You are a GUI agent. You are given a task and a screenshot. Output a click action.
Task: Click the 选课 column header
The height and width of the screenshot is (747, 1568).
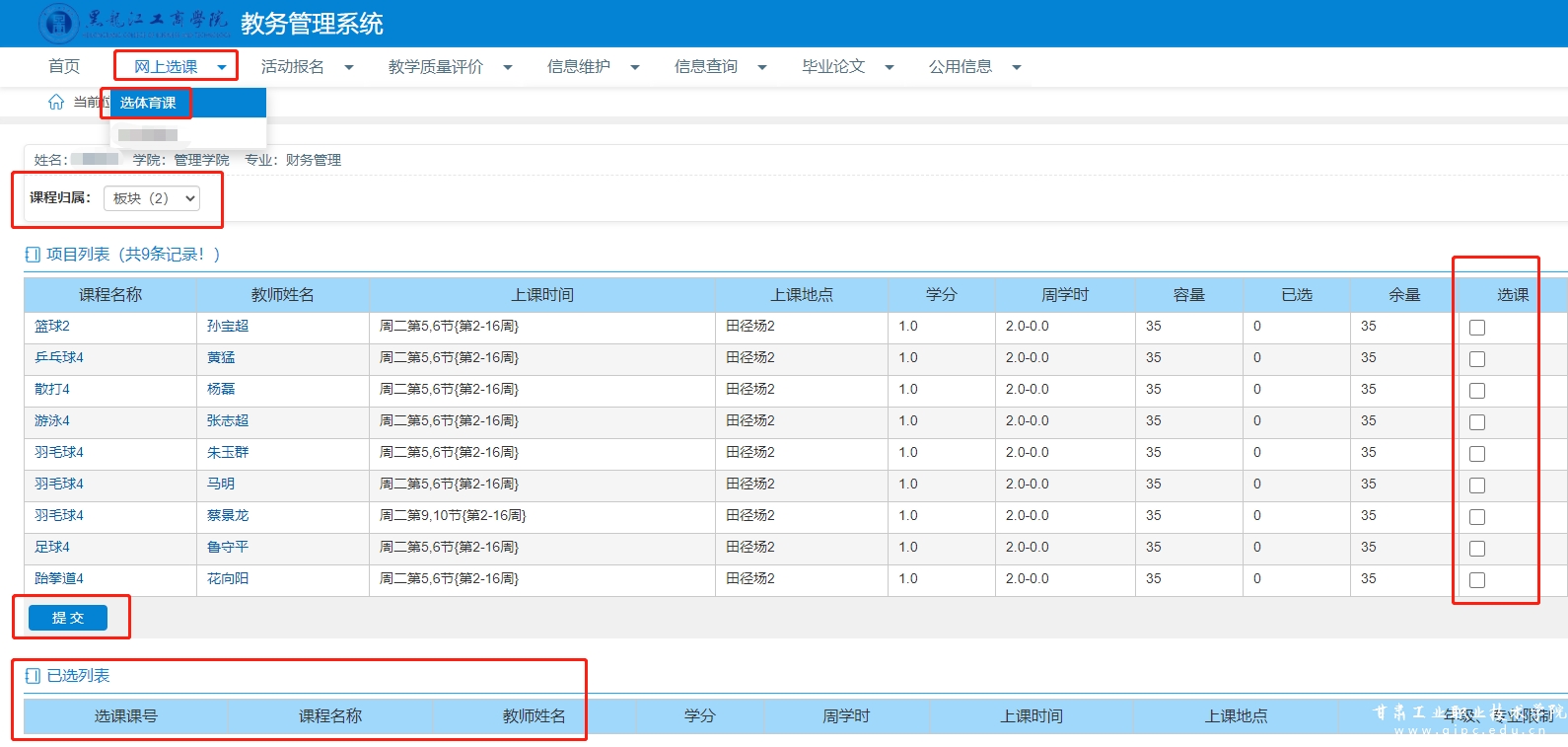tap(1512, 294)
